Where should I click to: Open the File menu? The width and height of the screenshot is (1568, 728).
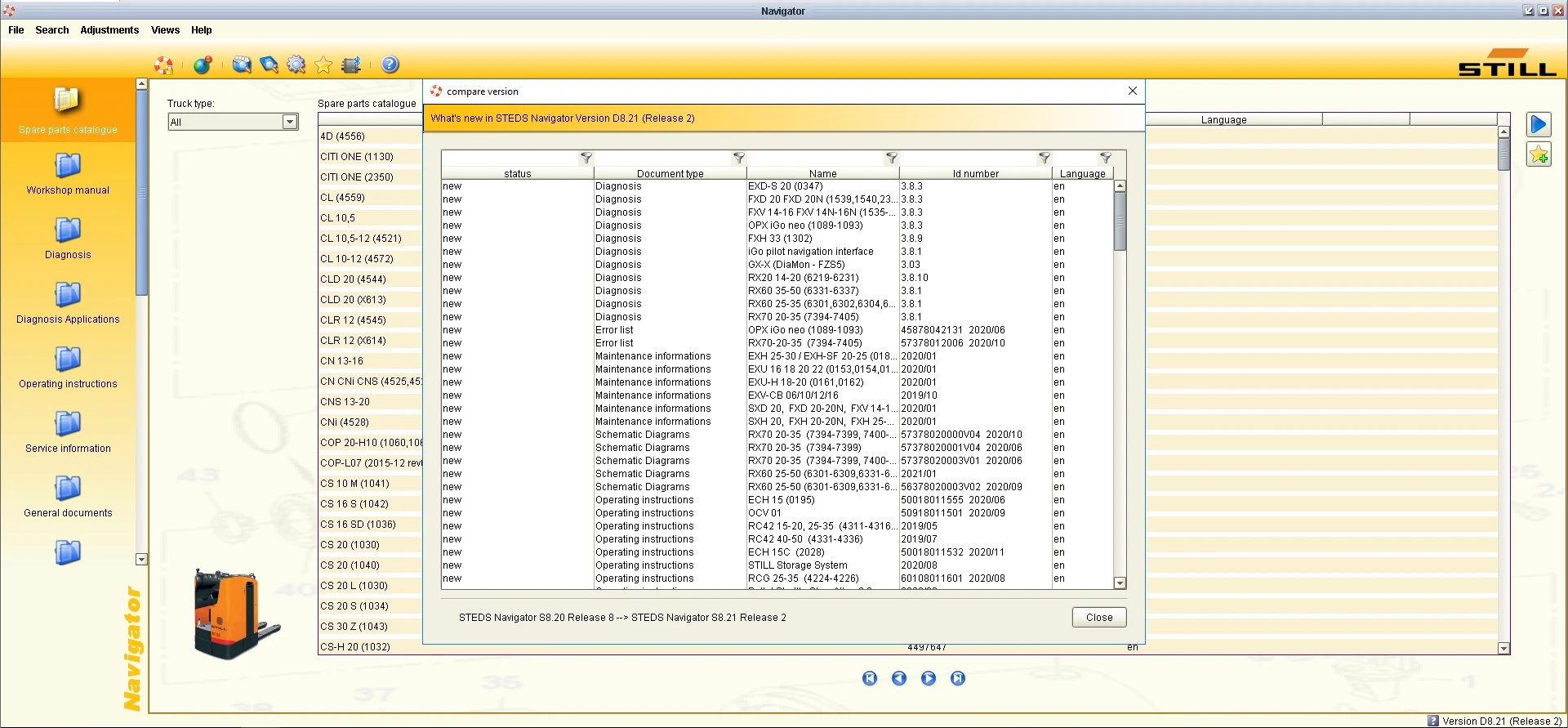[x=16, y=30]
